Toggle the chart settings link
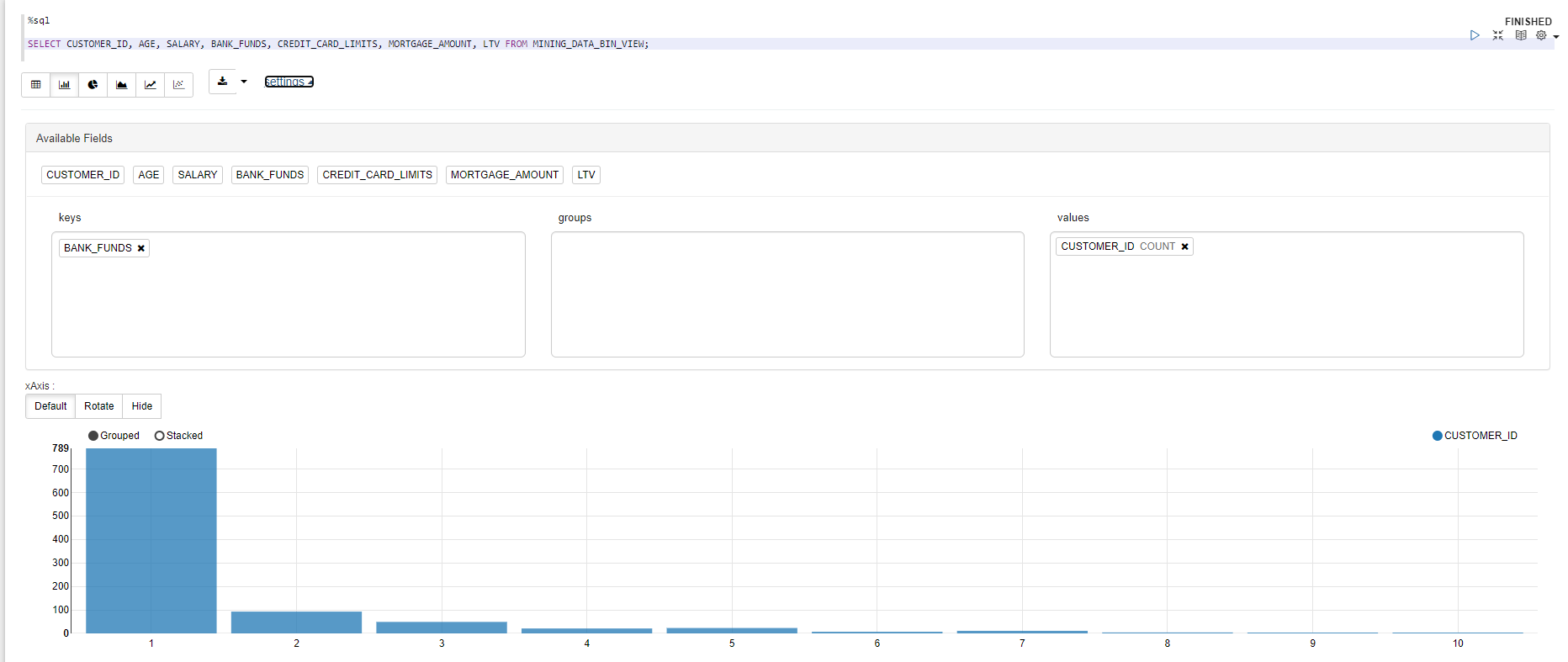 point(289,82)
